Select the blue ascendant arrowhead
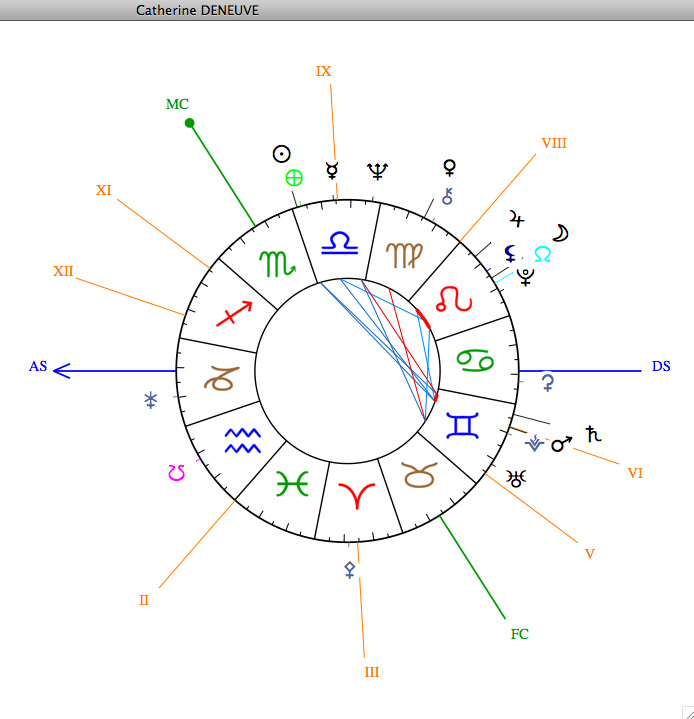Image resolution: width=694 pixels, height=719 pixels. [62, 371]
